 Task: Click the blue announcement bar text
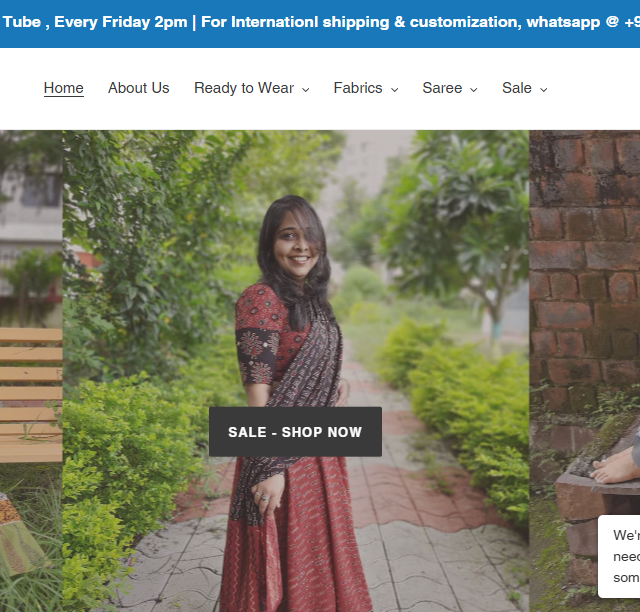[x=320, y=22]
